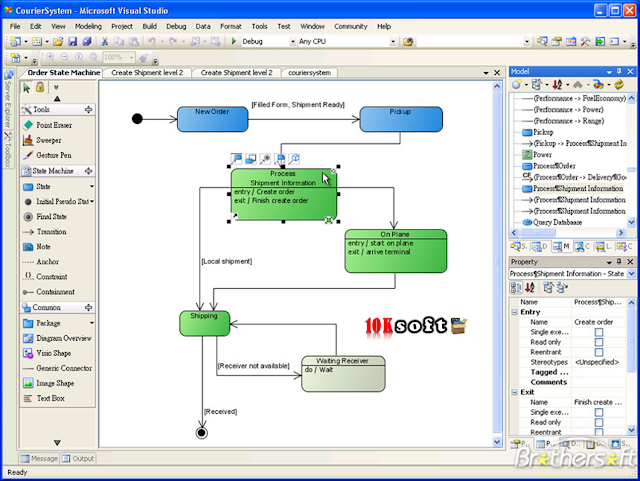This screenshot has height=481, width=640.
Task: Toggle Exit Read only checkbox
Action: [599, 422]
